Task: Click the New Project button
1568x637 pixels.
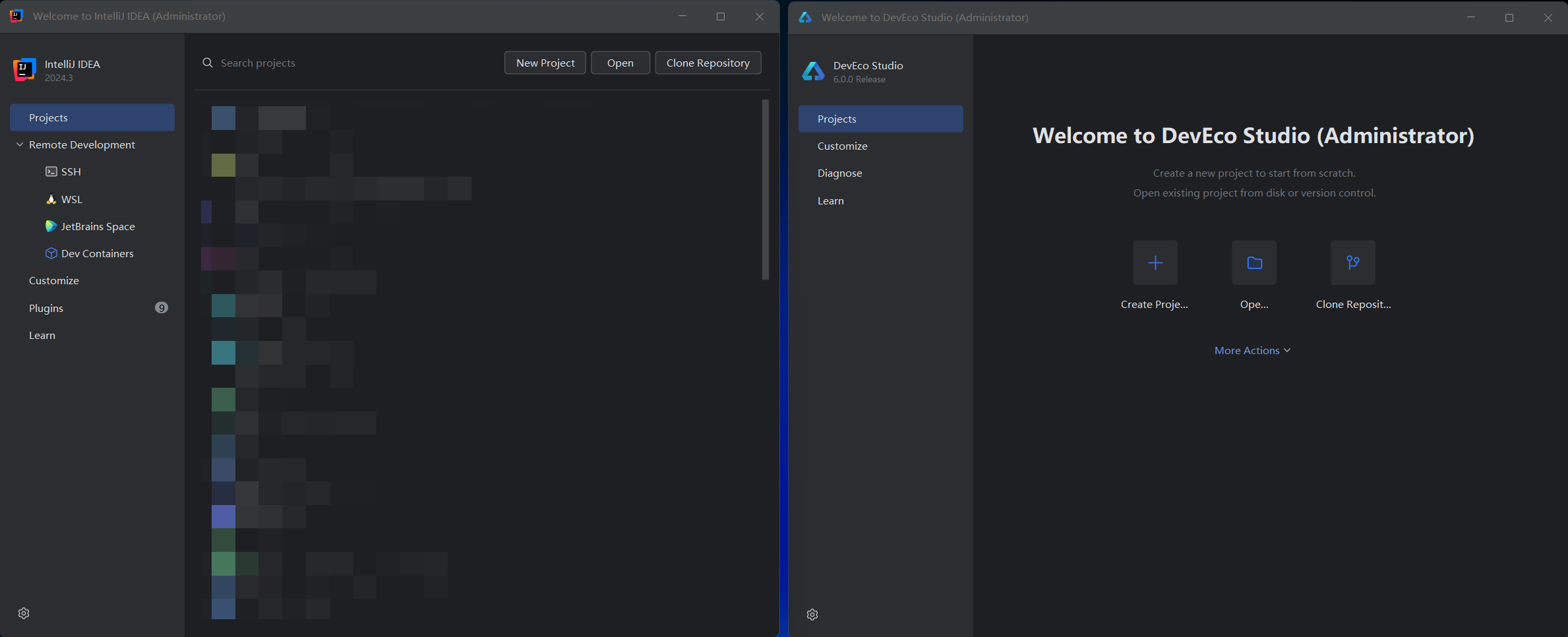Action: click(x=545, y=63)
